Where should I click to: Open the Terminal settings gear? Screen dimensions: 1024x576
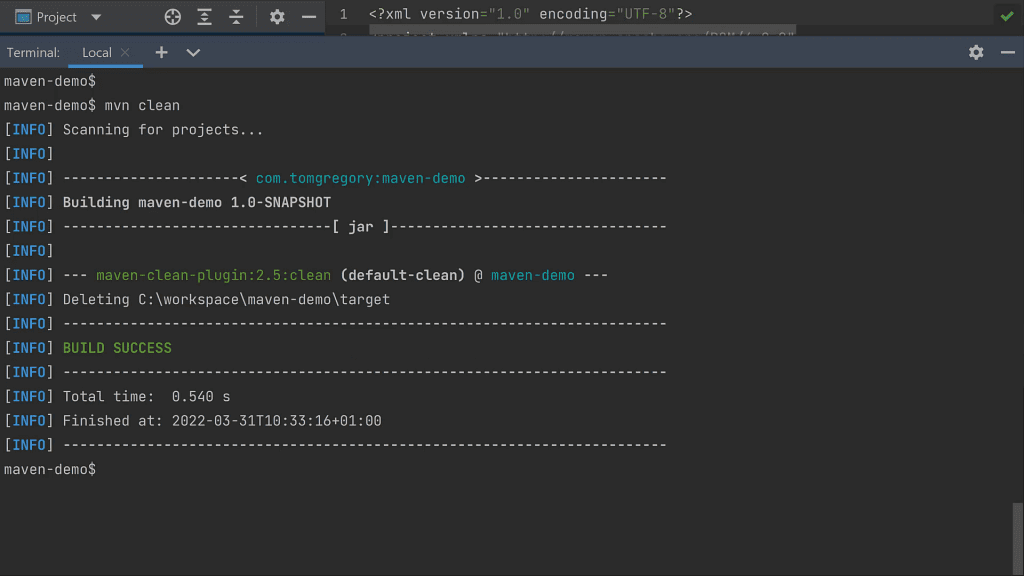pos(975,52)
